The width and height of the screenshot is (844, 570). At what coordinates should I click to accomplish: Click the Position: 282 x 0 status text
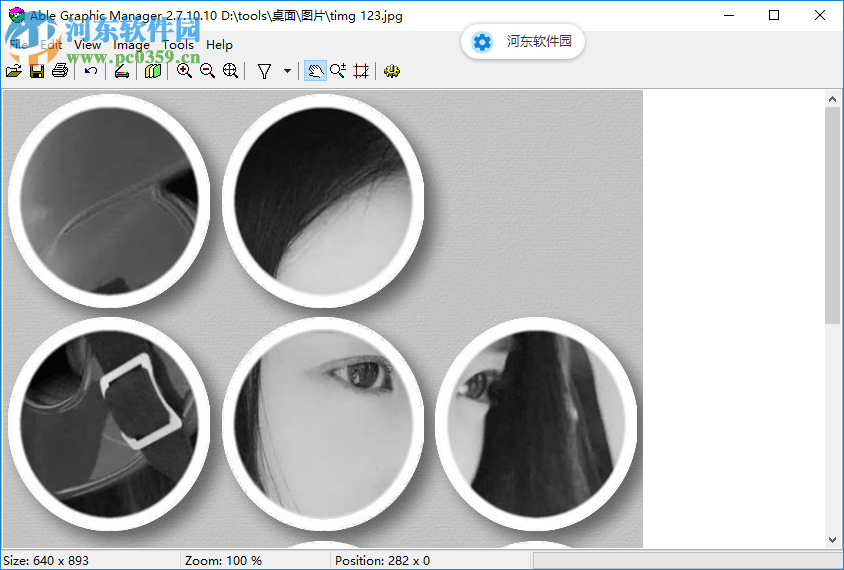382,560
